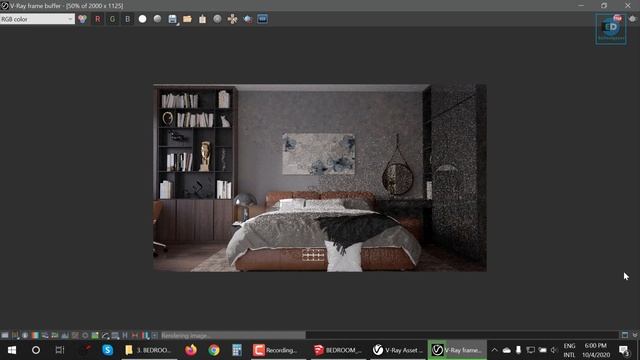Click the render icon at toolbar far right
The image size is (640, 360).
click(633, 19)
